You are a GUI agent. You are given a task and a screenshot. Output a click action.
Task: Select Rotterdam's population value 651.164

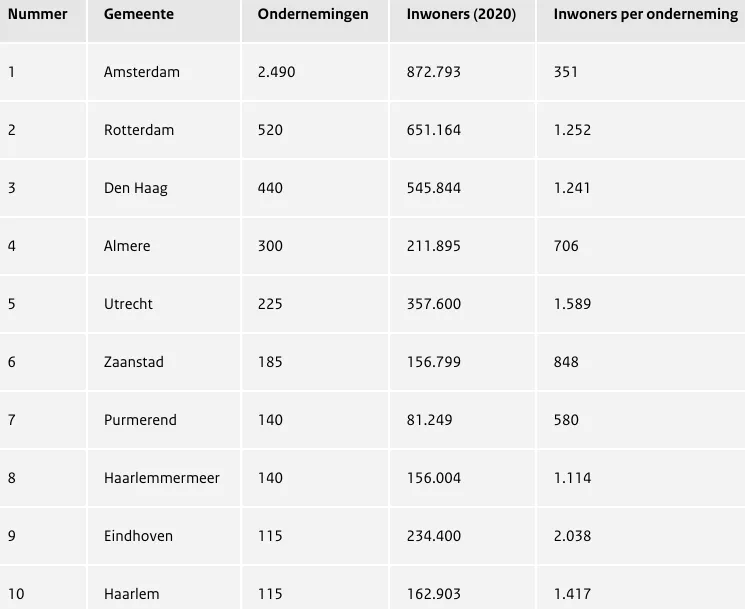[434, 130]
